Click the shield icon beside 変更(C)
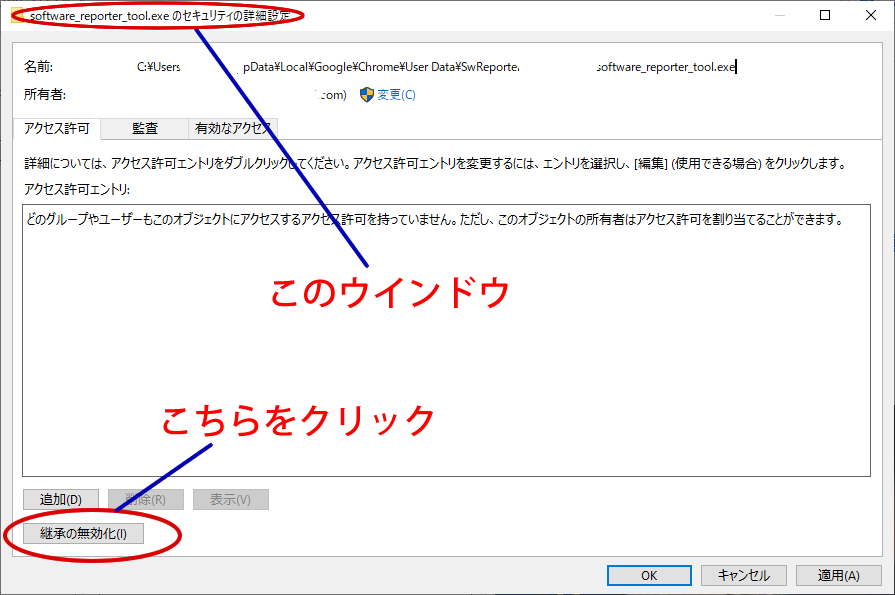Screen dimensions: 895x595 pyautogui.click(x=367, y=95)
